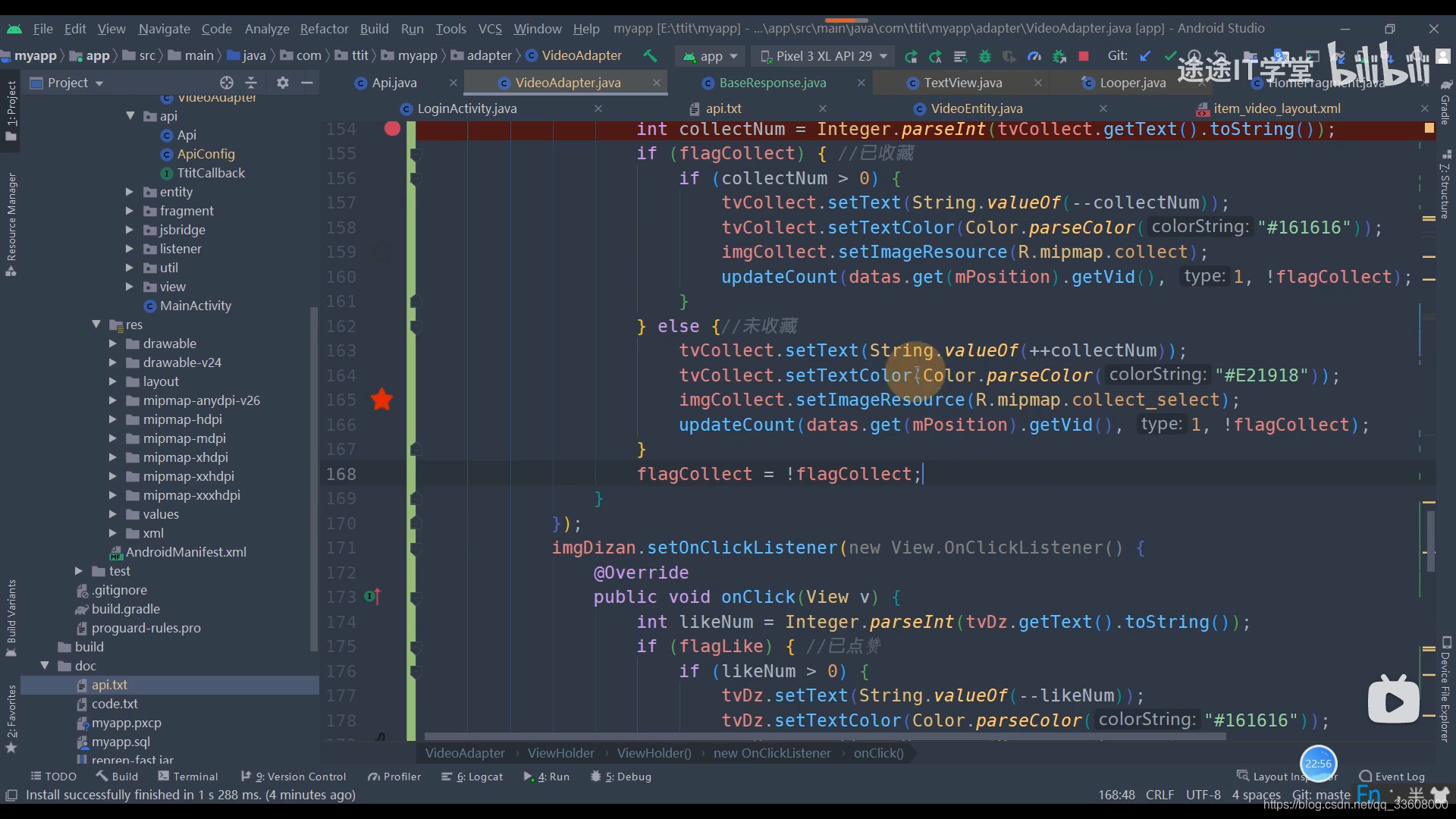Fold the else block at line 162

[415, 326]
